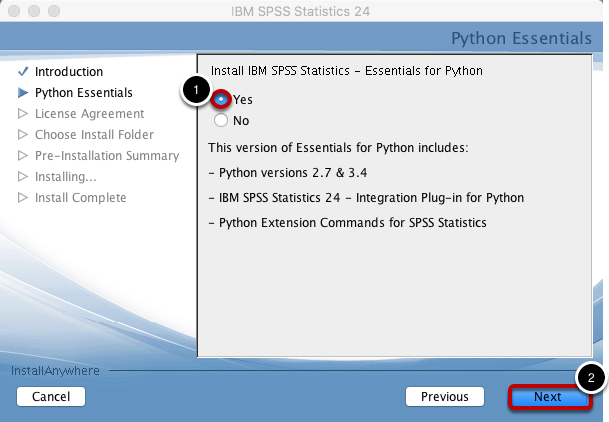Click the InstallAnywhere label
The image size is (609, 422).
[x=55, y=371]
